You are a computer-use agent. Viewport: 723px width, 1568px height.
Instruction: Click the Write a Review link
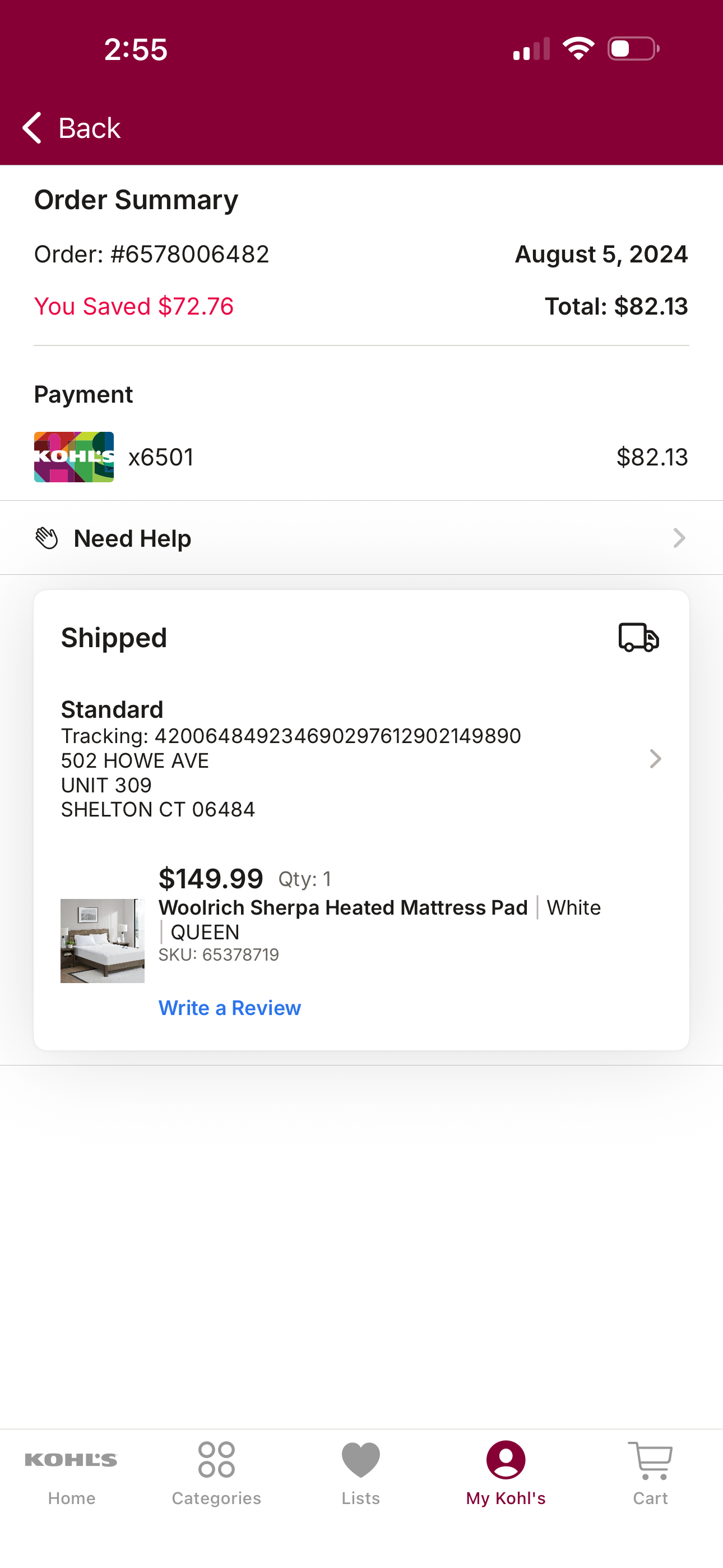tap(229, 1008)
